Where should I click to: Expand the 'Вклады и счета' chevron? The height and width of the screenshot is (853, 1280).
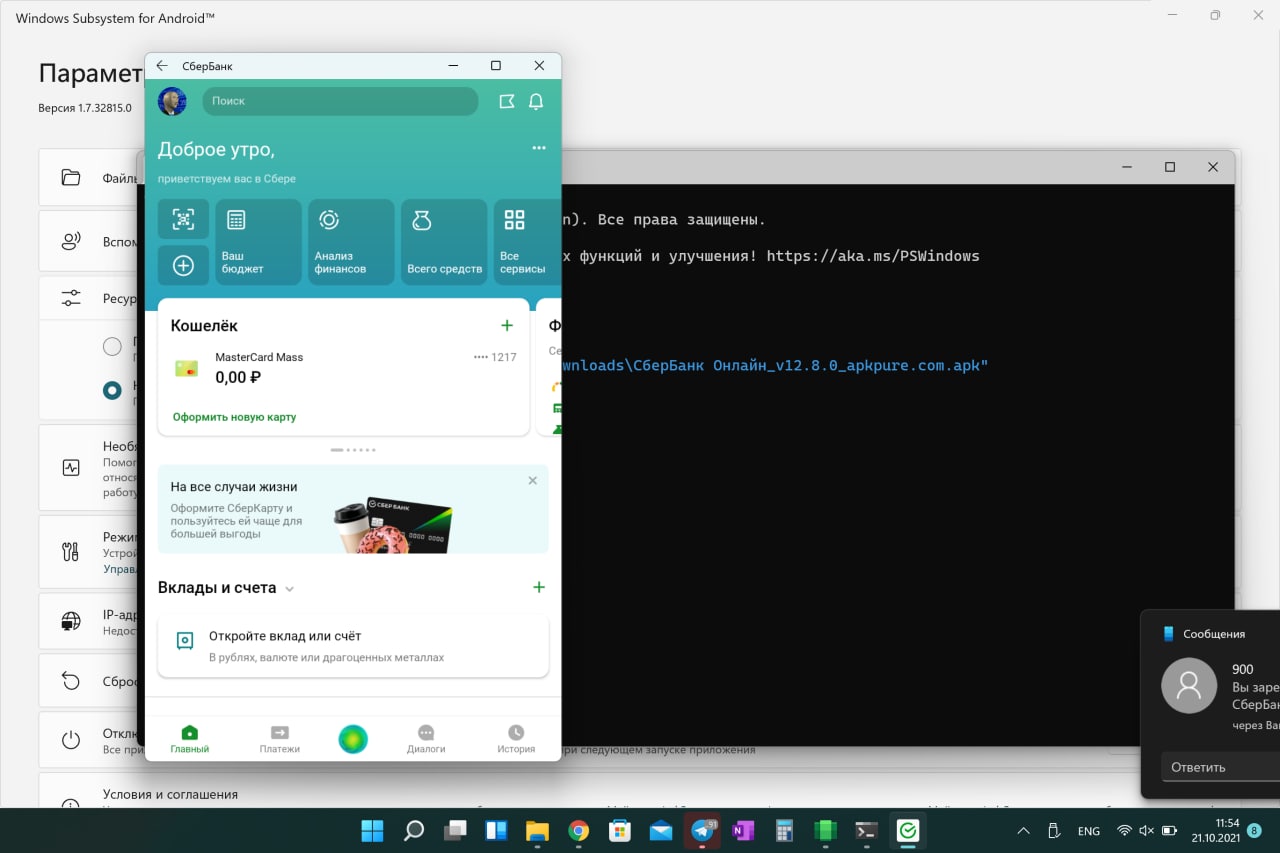coord(290,589)
